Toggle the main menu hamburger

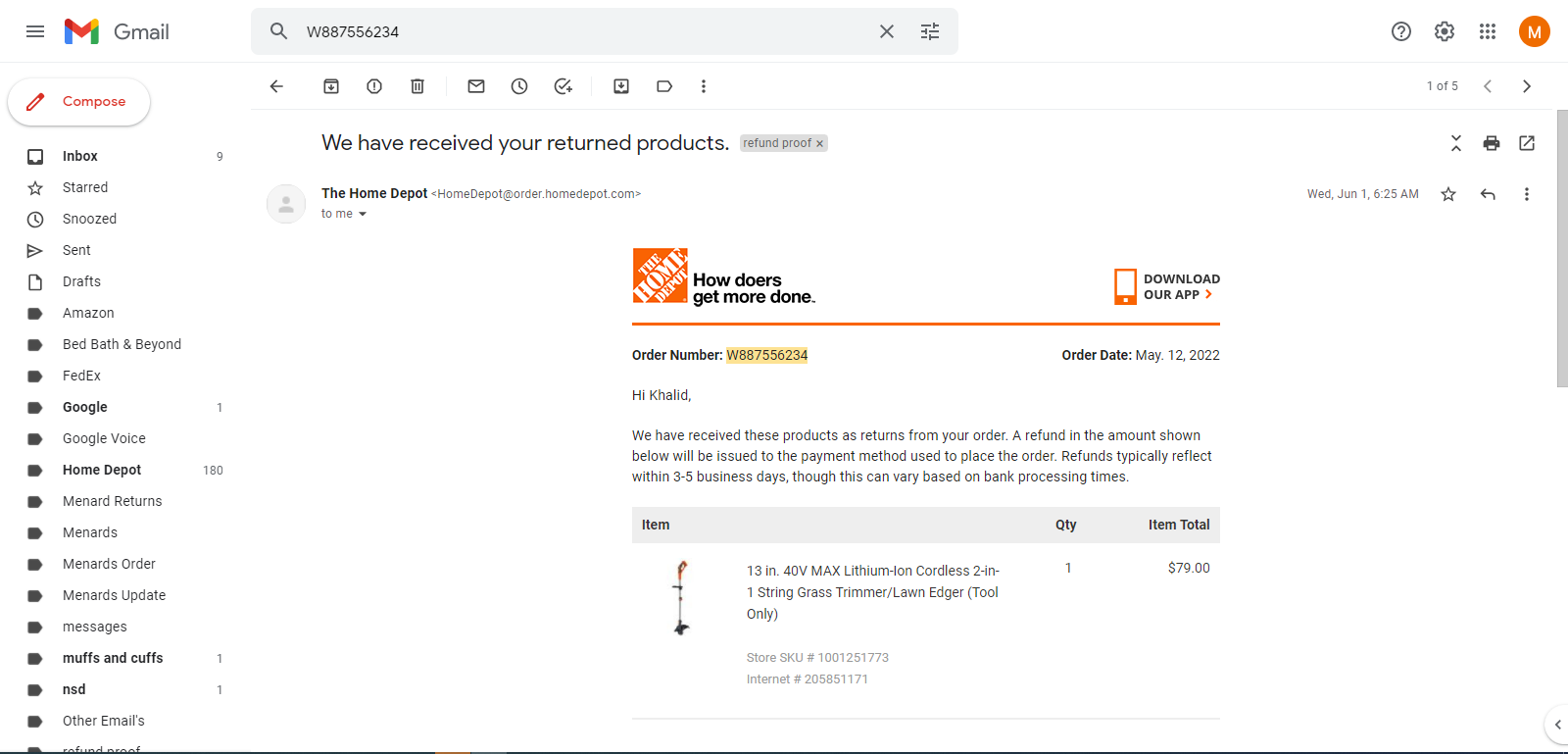click(35, 31)
